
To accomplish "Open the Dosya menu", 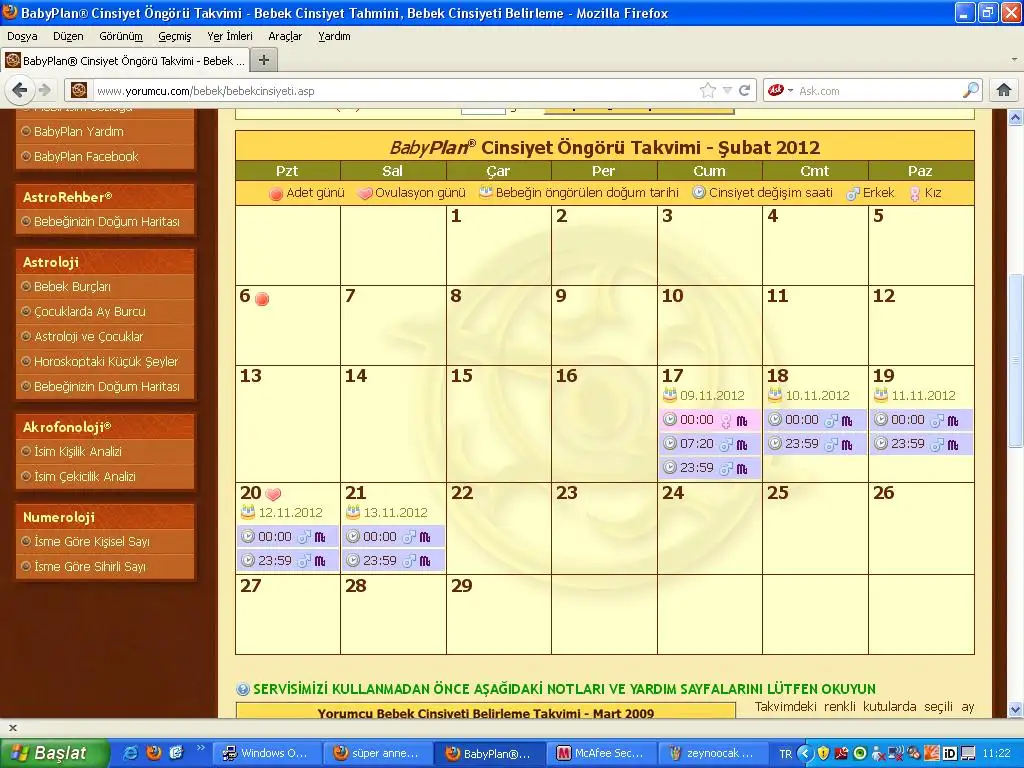I will (x=22, y=36).
